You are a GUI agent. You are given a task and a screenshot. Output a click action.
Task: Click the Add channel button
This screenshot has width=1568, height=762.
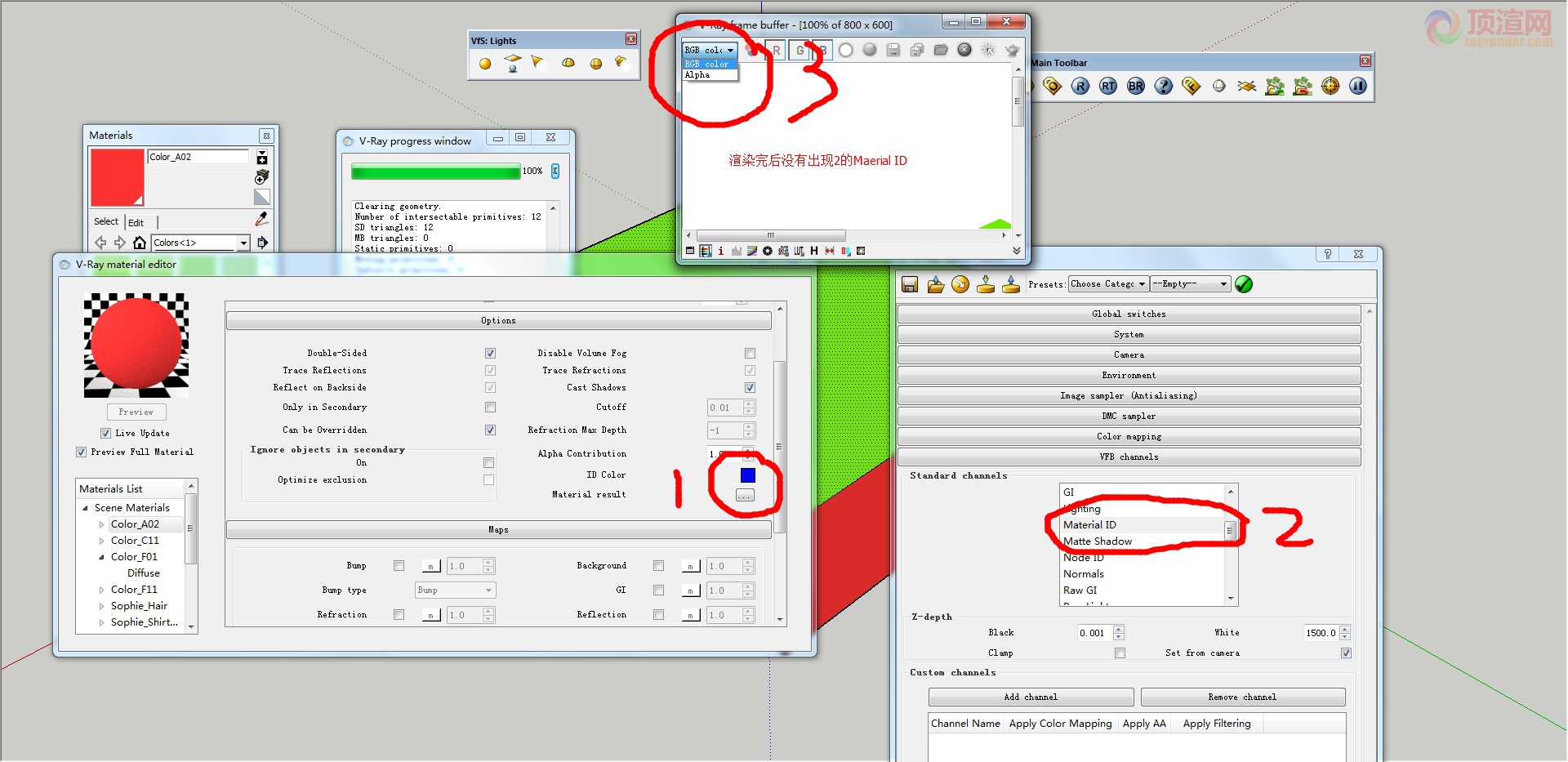[x=1031, y=697]
